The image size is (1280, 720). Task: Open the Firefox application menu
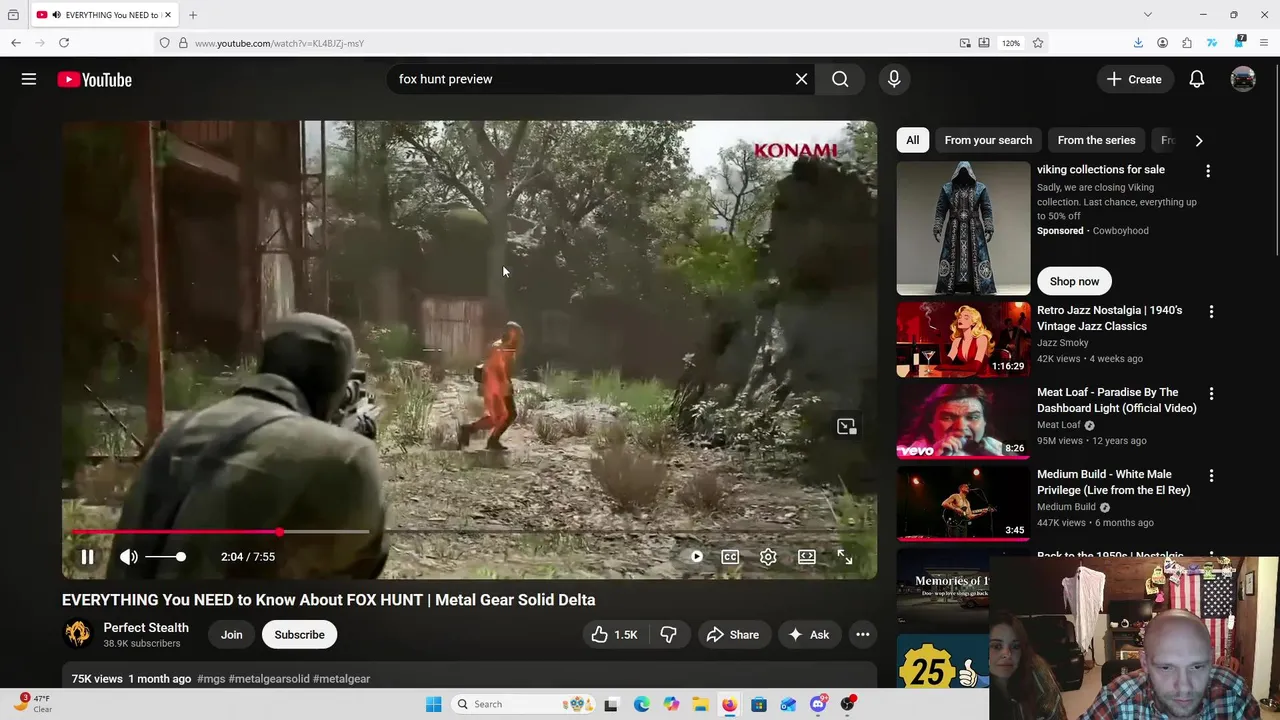tap(1265, 43)
